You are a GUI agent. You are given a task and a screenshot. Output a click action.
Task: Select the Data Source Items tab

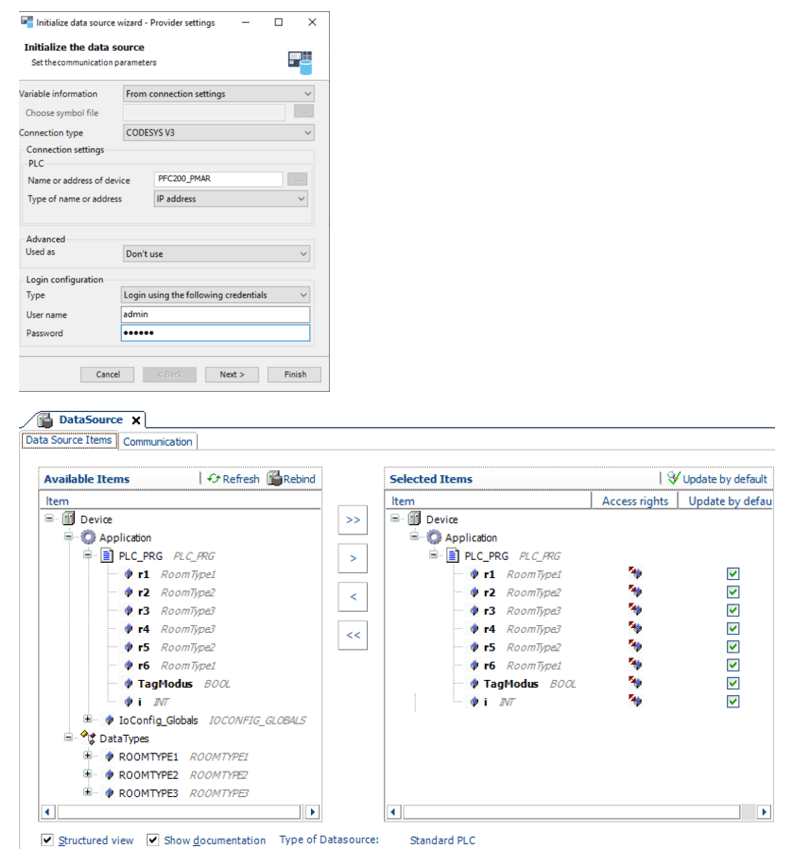click(69, 441)
